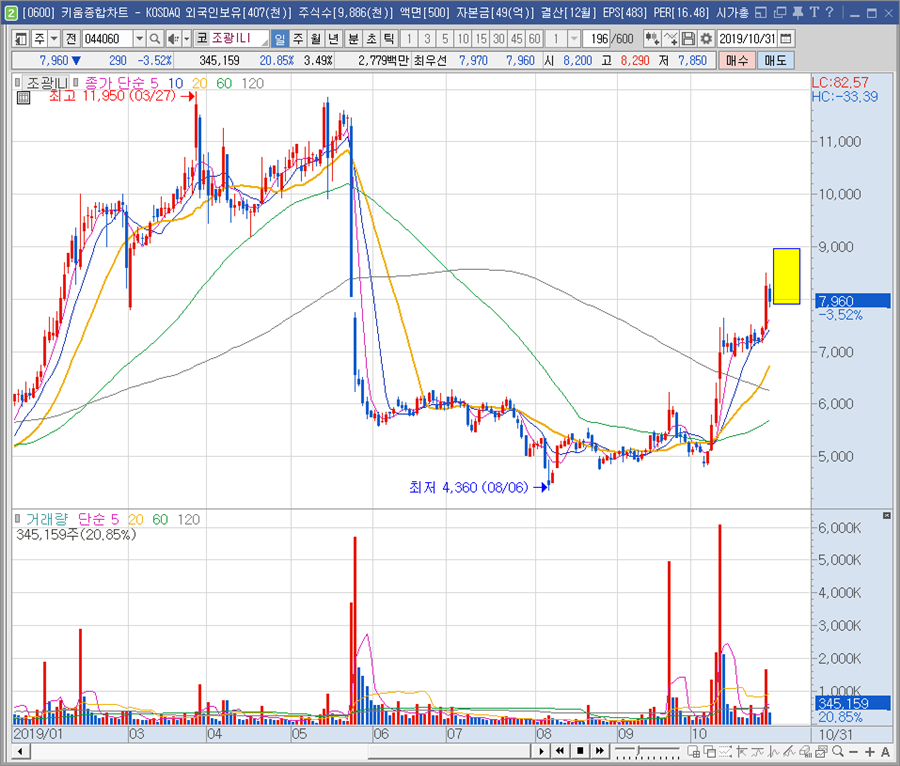Open the stock code dropdown arrow
Viewport: 900px width, 766px height.
point(139,39)
